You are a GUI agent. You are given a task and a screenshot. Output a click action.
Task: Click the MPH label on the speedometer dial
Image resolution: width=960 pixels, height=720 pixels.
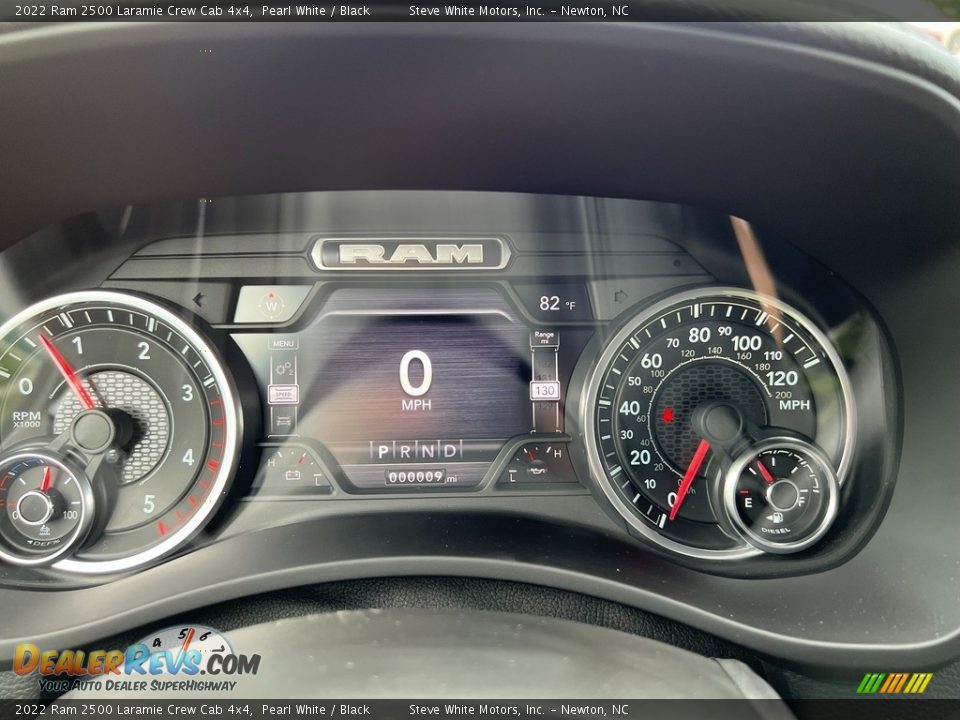[x=794, y=405]
